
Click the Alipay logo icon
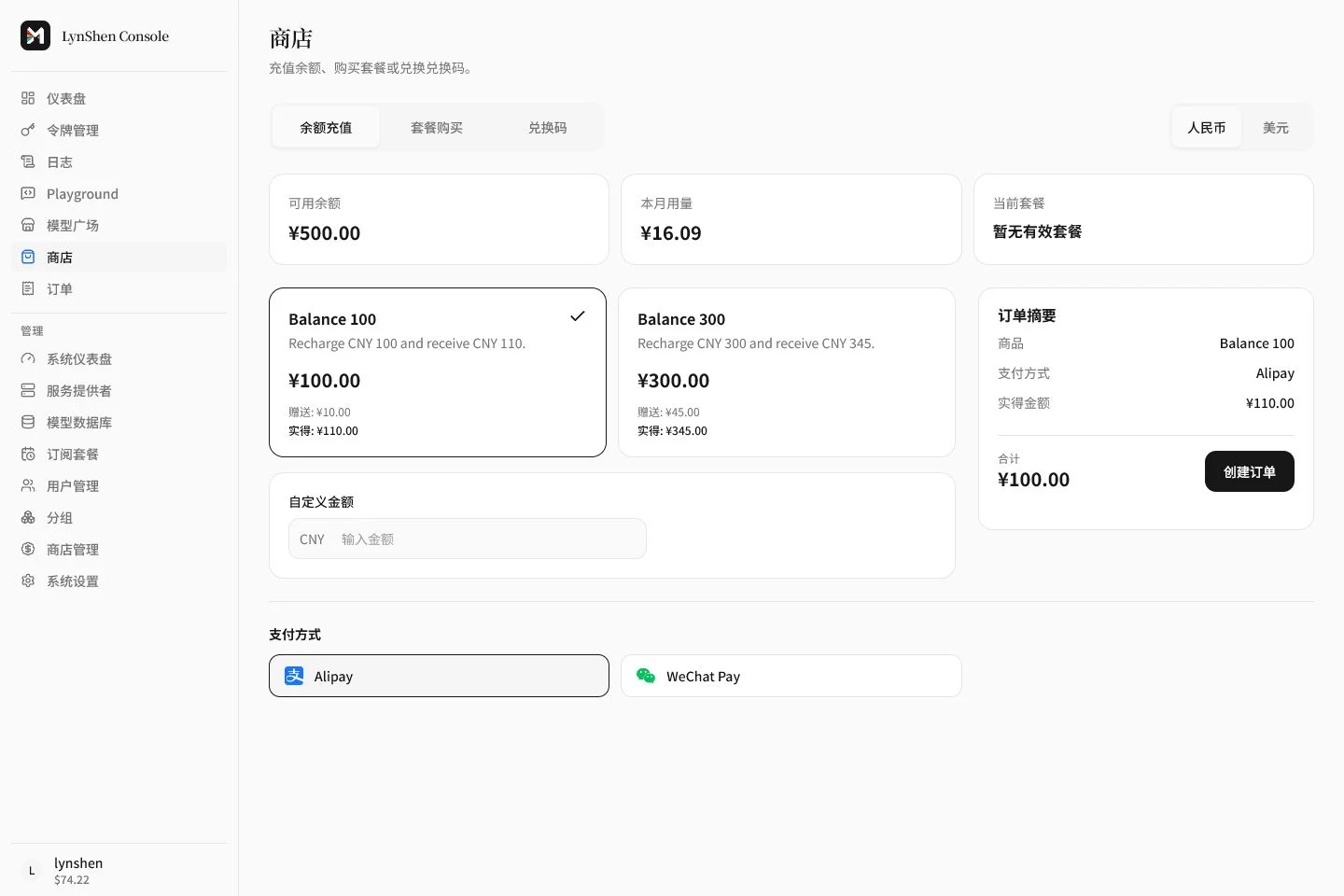(x=294, y=676)
